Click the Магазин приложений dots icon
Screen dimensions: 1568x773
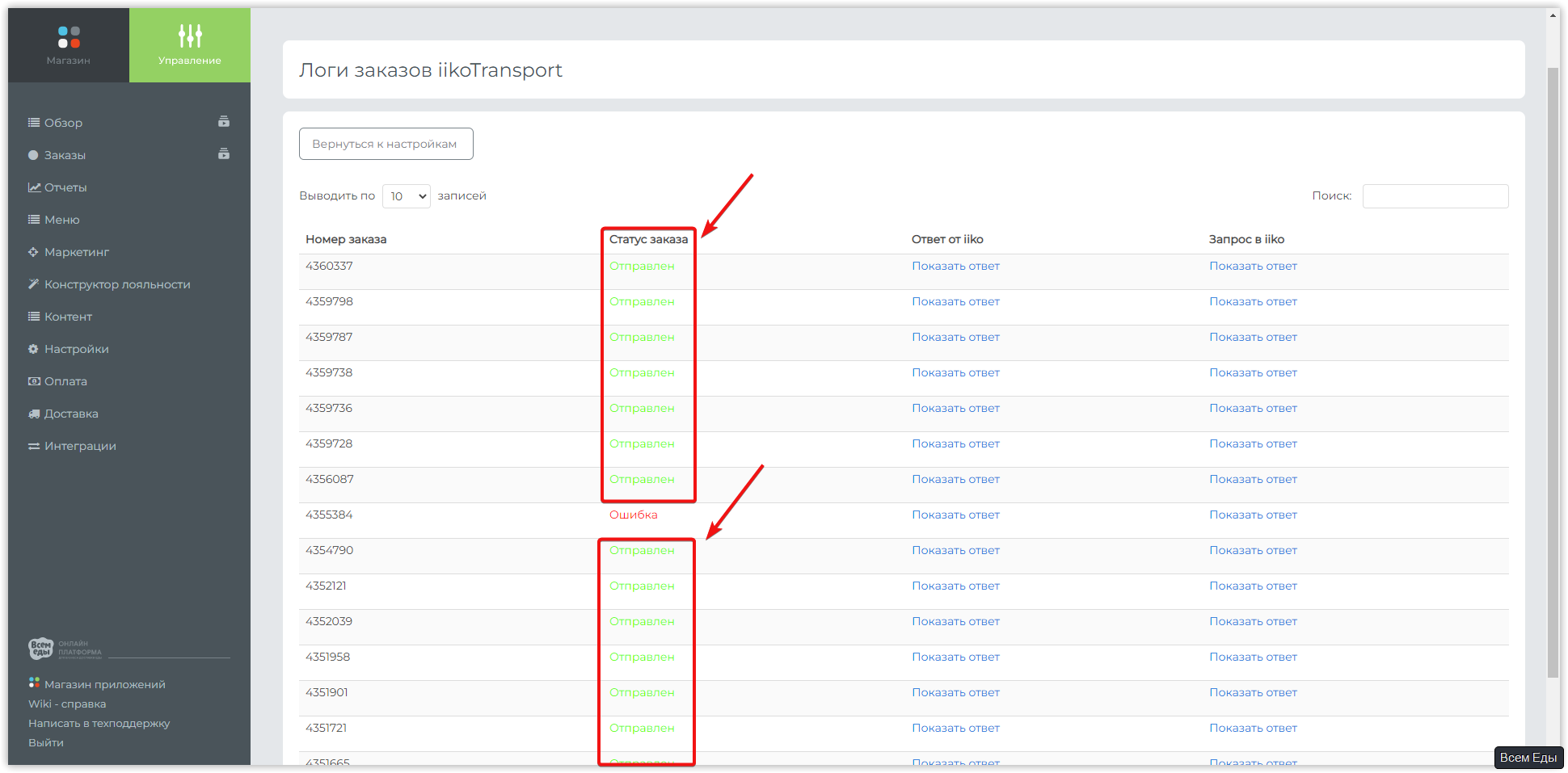(x=34, y=683)
